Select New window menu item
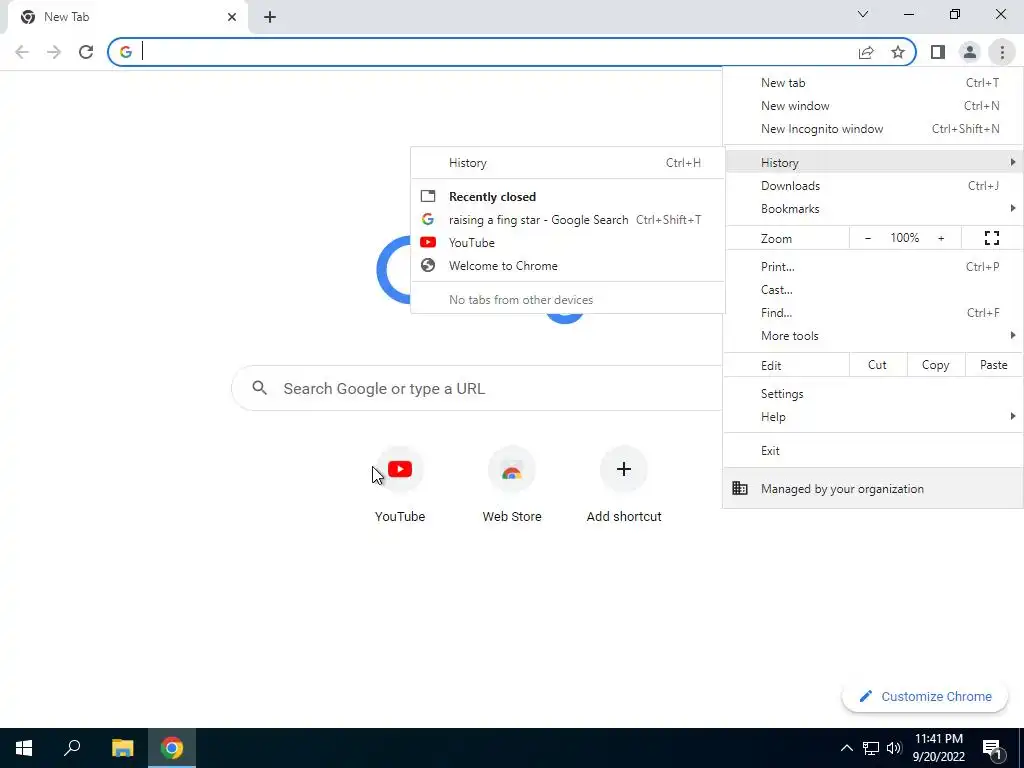 coord(873,106)
